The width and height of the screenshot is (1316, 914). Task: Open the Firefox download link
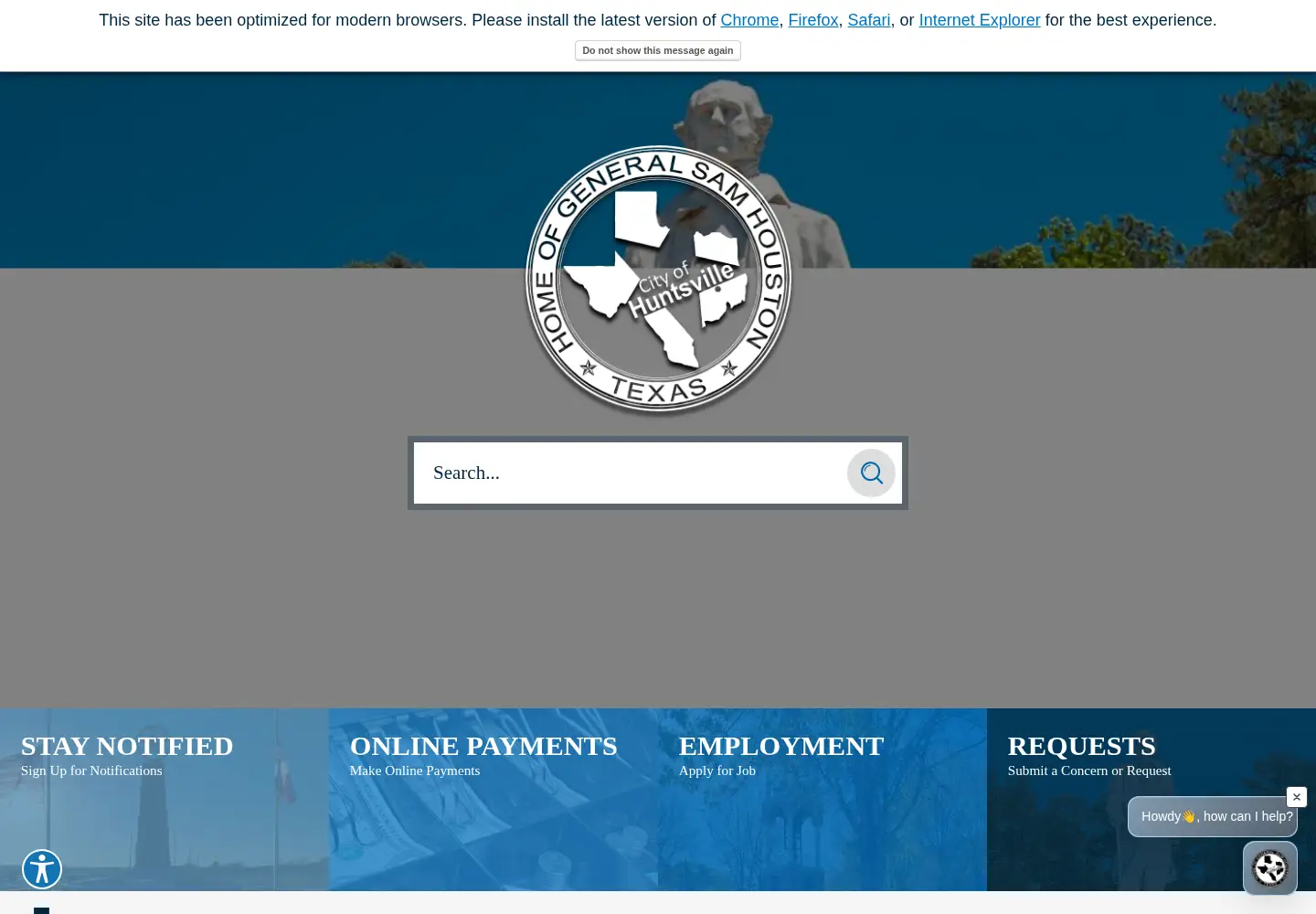coord(813,20)
